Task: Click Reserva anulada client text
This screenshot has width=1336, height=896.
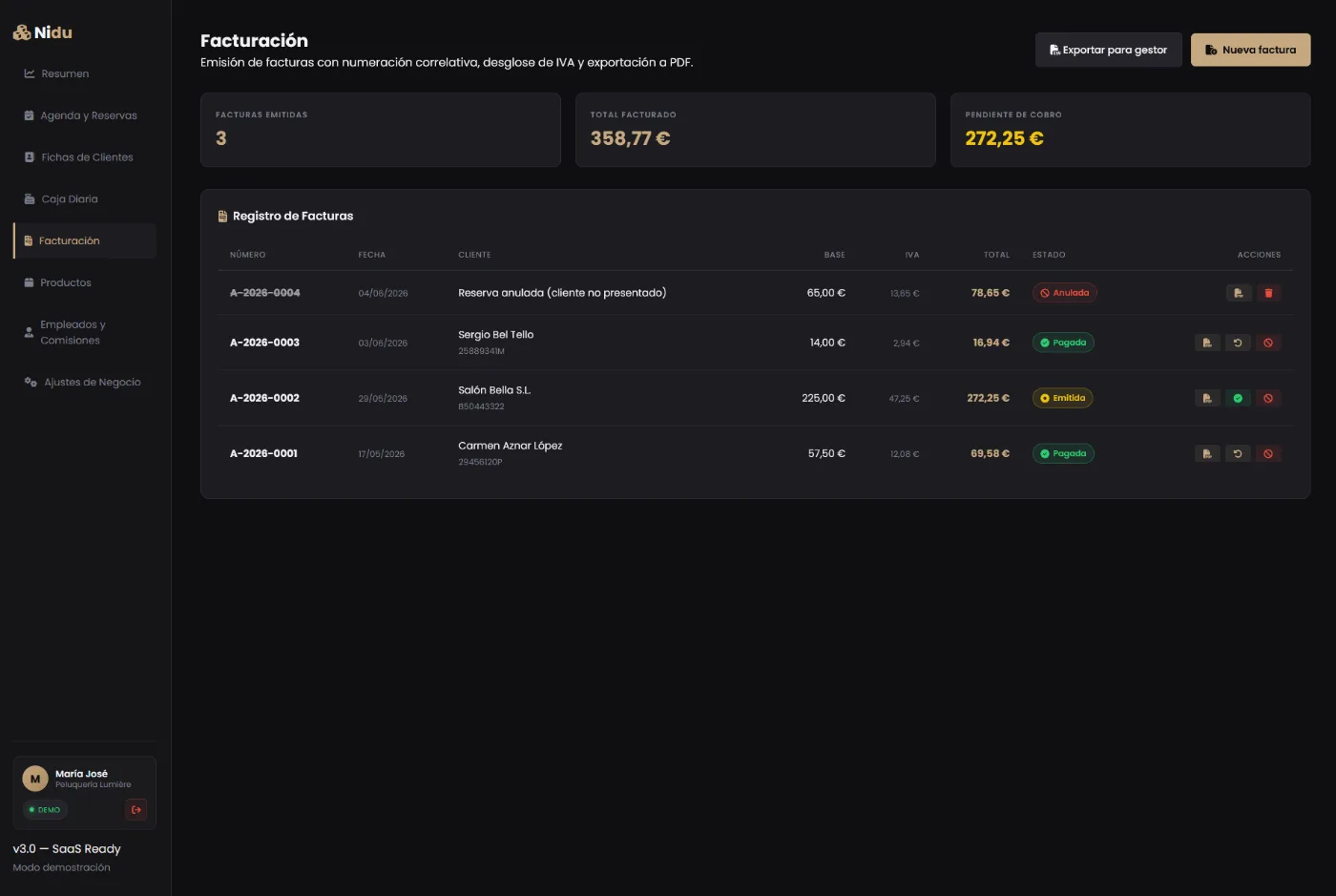Action: [562, 293]
